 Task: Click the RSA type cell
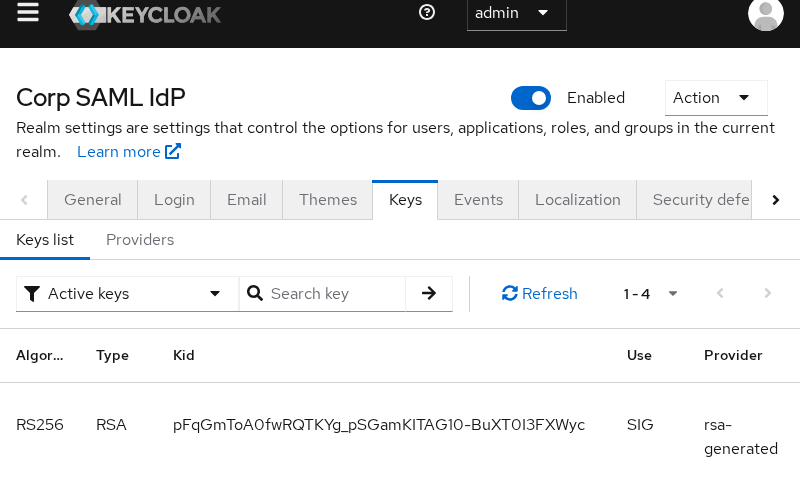[x=111, y=425]
